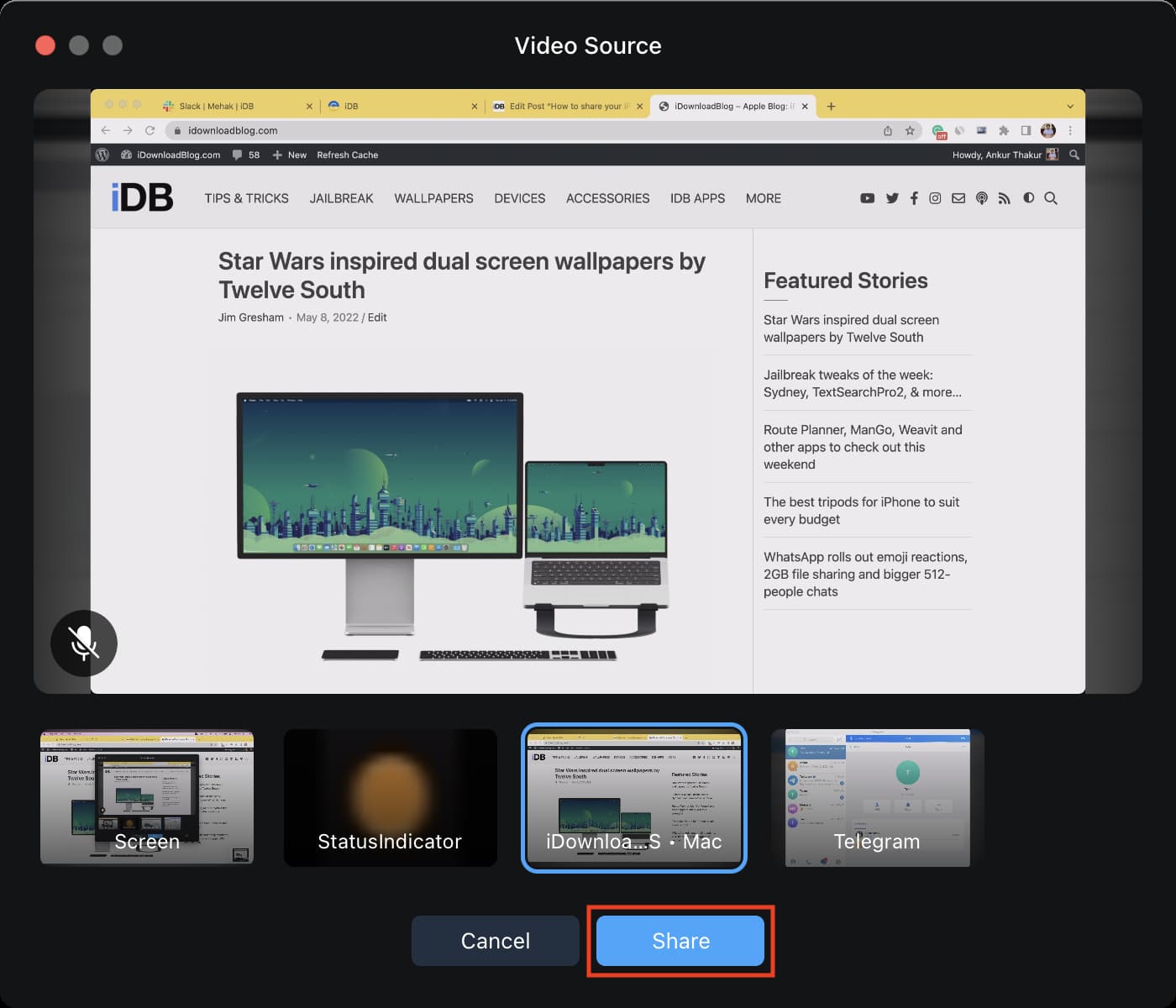The height and width of the screenshot is (1008, 1176).
Task: Click the Edit link beside the date
Action: tap(377, 318)
